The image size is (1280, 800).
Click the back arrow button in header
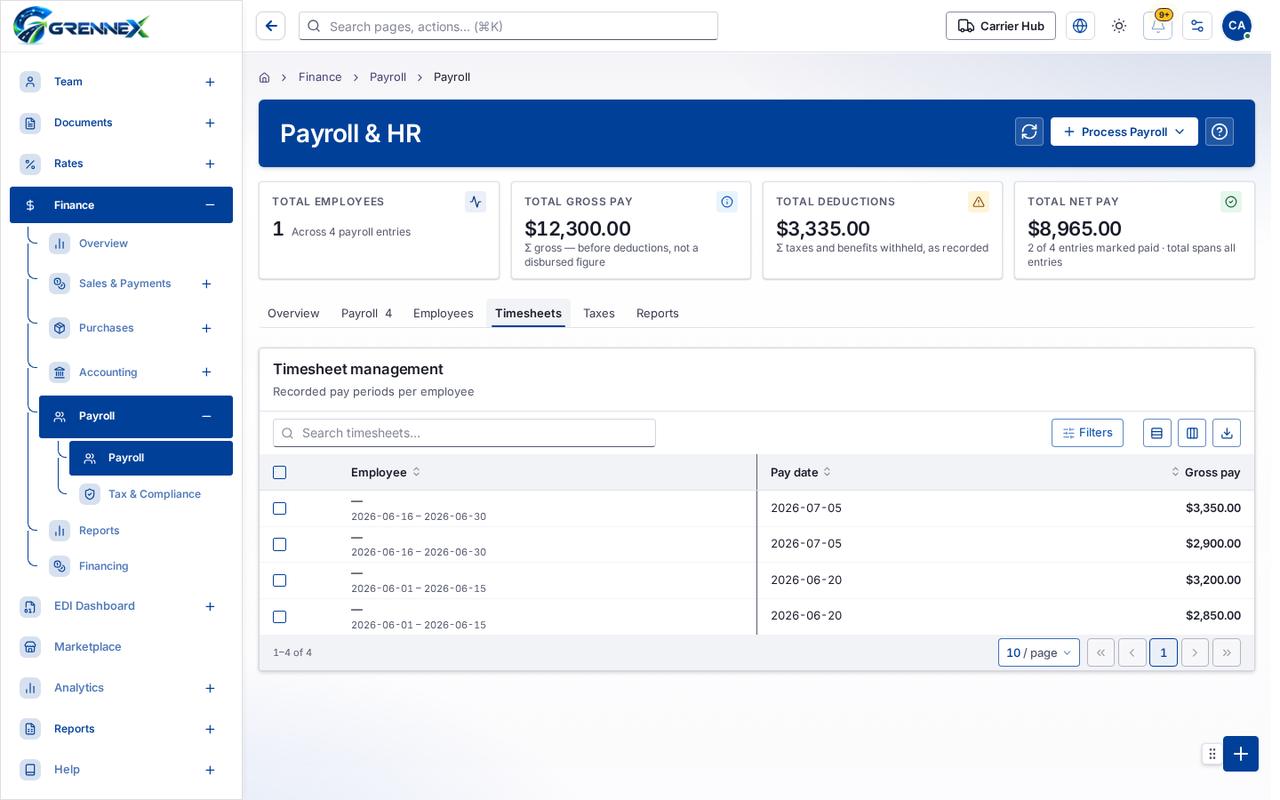coord(271,26)
